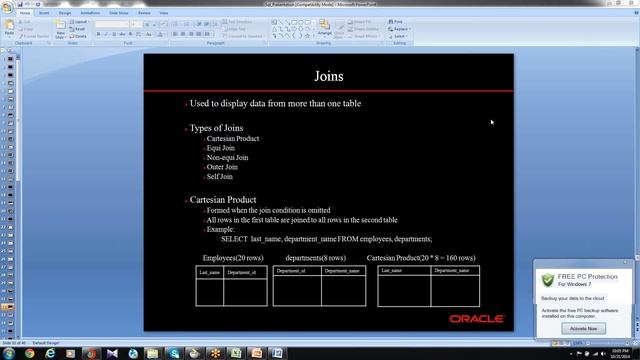Switch to the Review ribbon tab

click(x=144, y=13)
